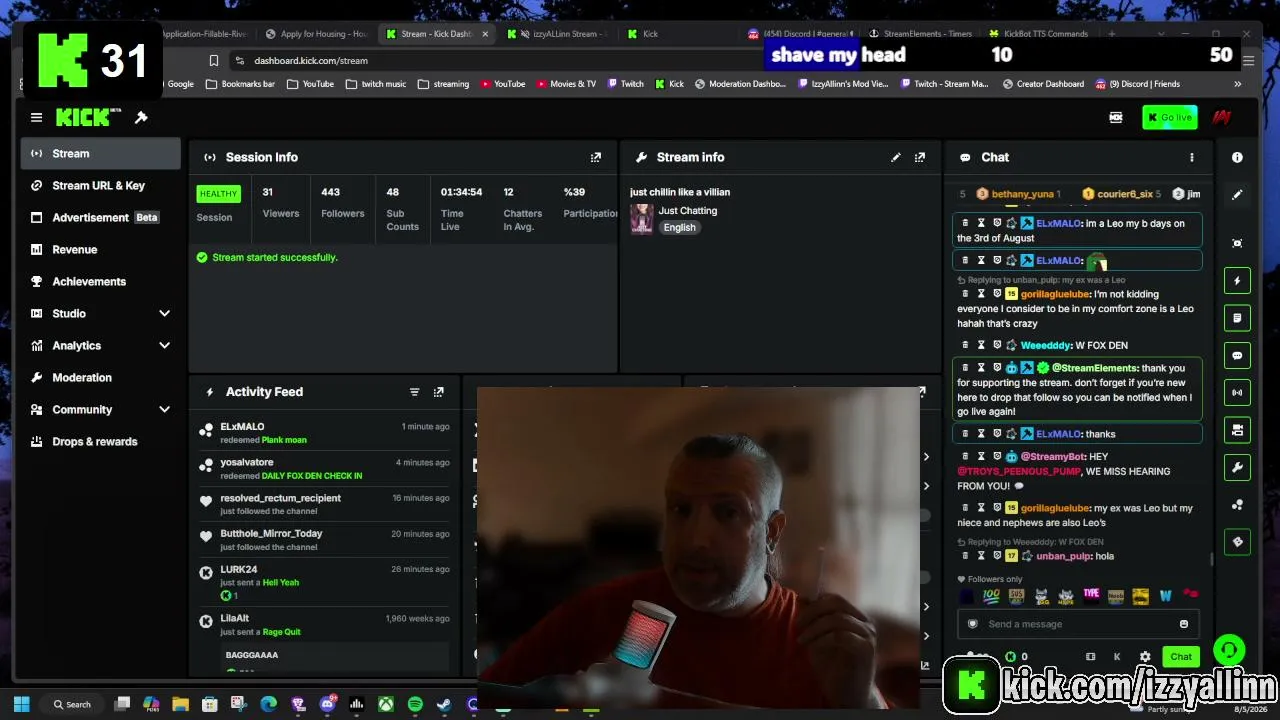
Task: Open Spotify from the taskbar
Action: [415, 704]
